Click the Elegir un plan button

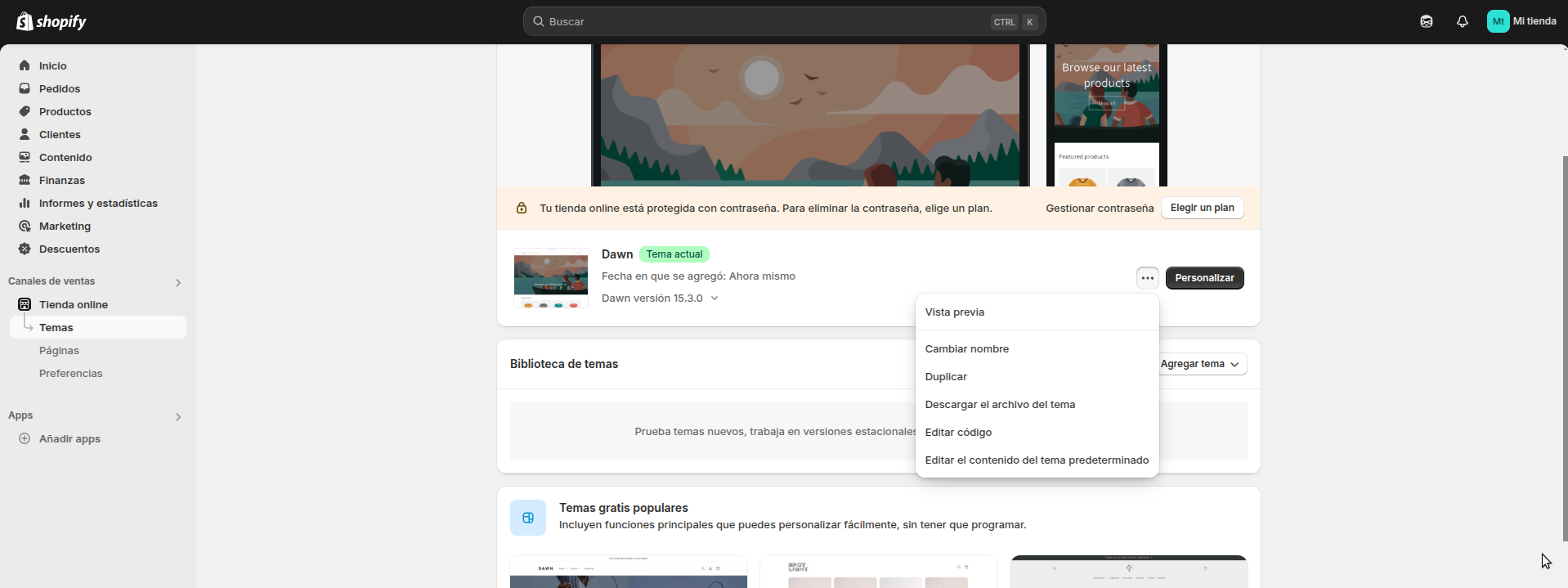tap(1202, 208)
